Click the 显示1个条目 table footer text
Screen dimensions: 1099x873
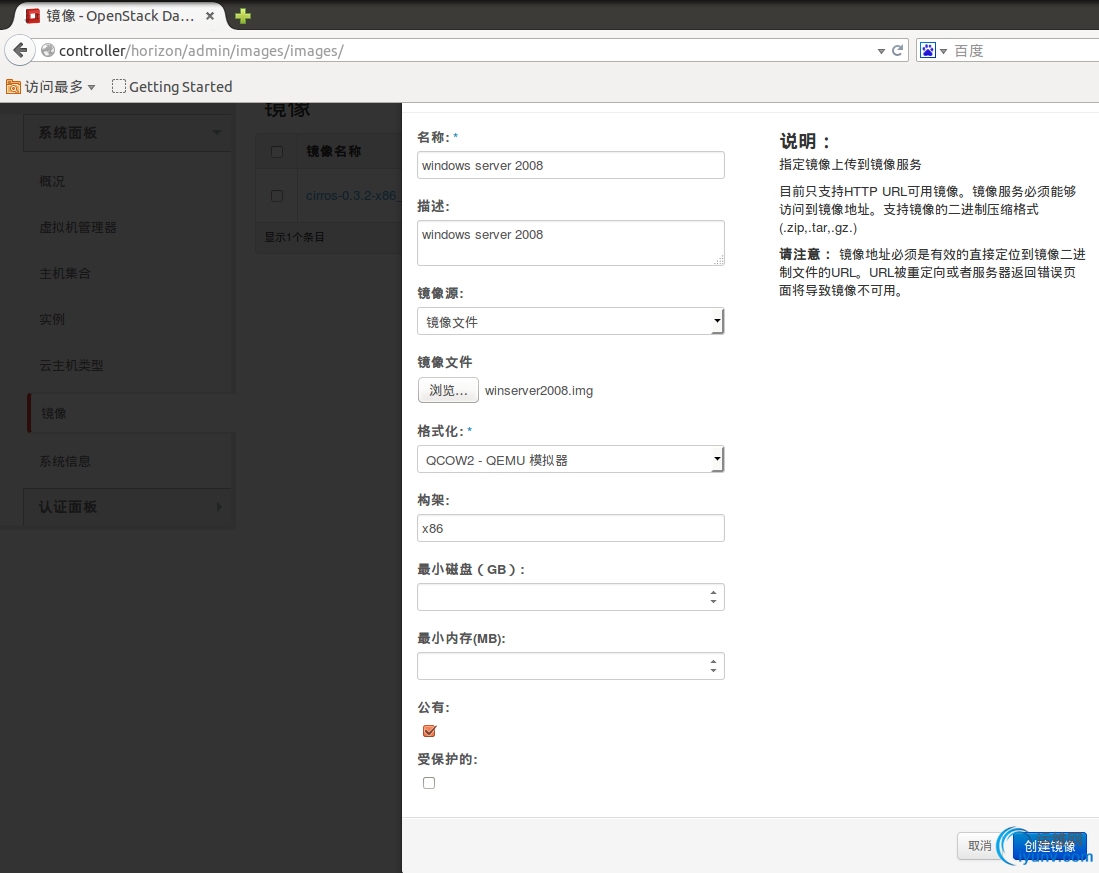(294, 237)
